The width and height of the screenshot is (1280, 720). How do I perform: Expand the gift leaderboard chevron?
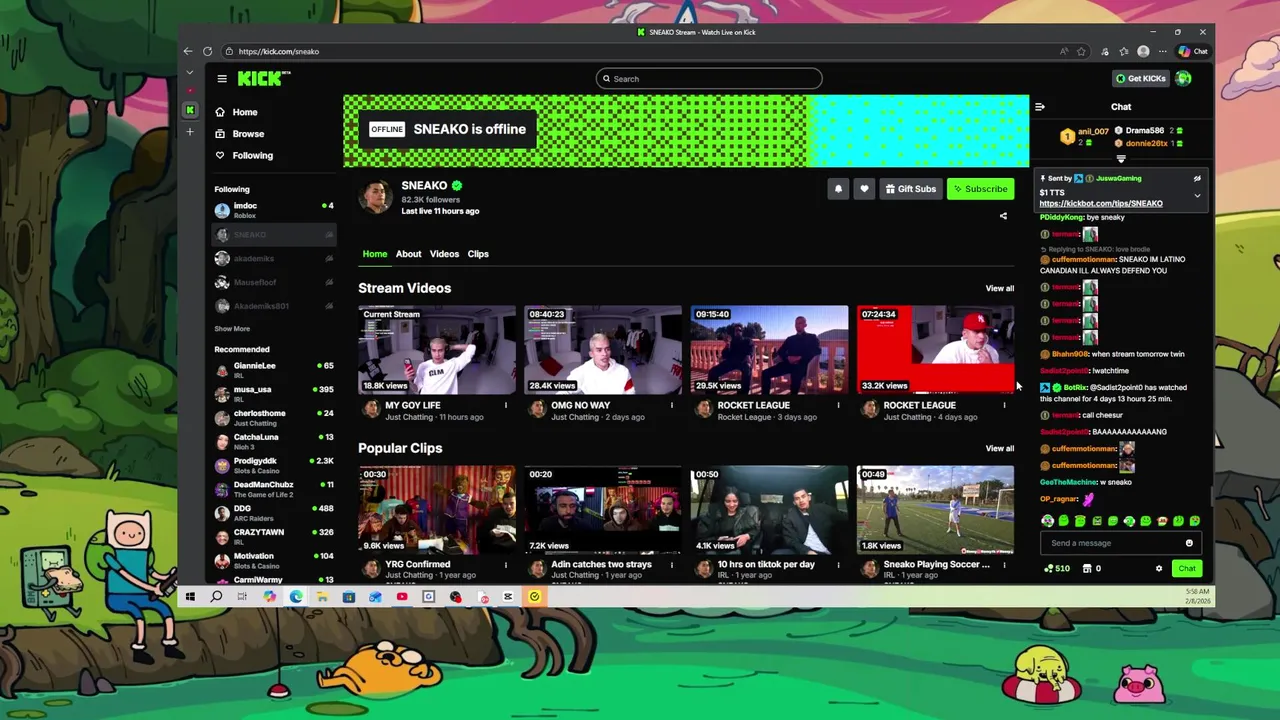tap(1121, 159)
